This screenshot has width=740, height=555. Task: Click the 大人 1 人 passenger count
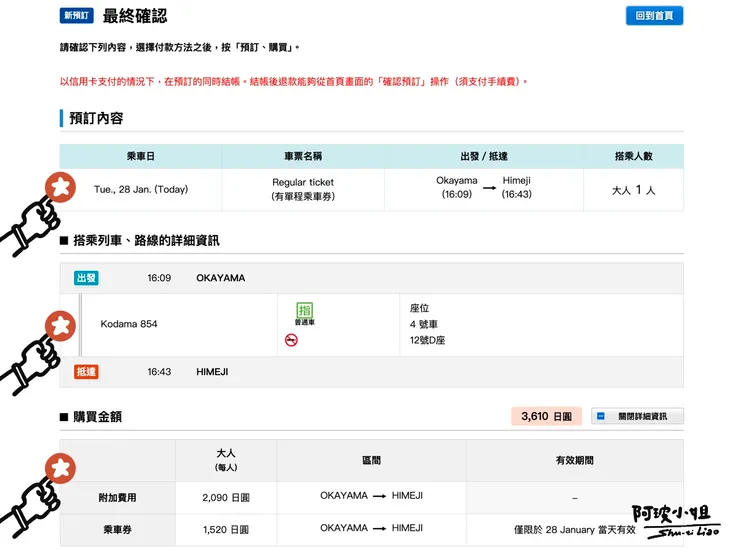[x=633, y=190]
